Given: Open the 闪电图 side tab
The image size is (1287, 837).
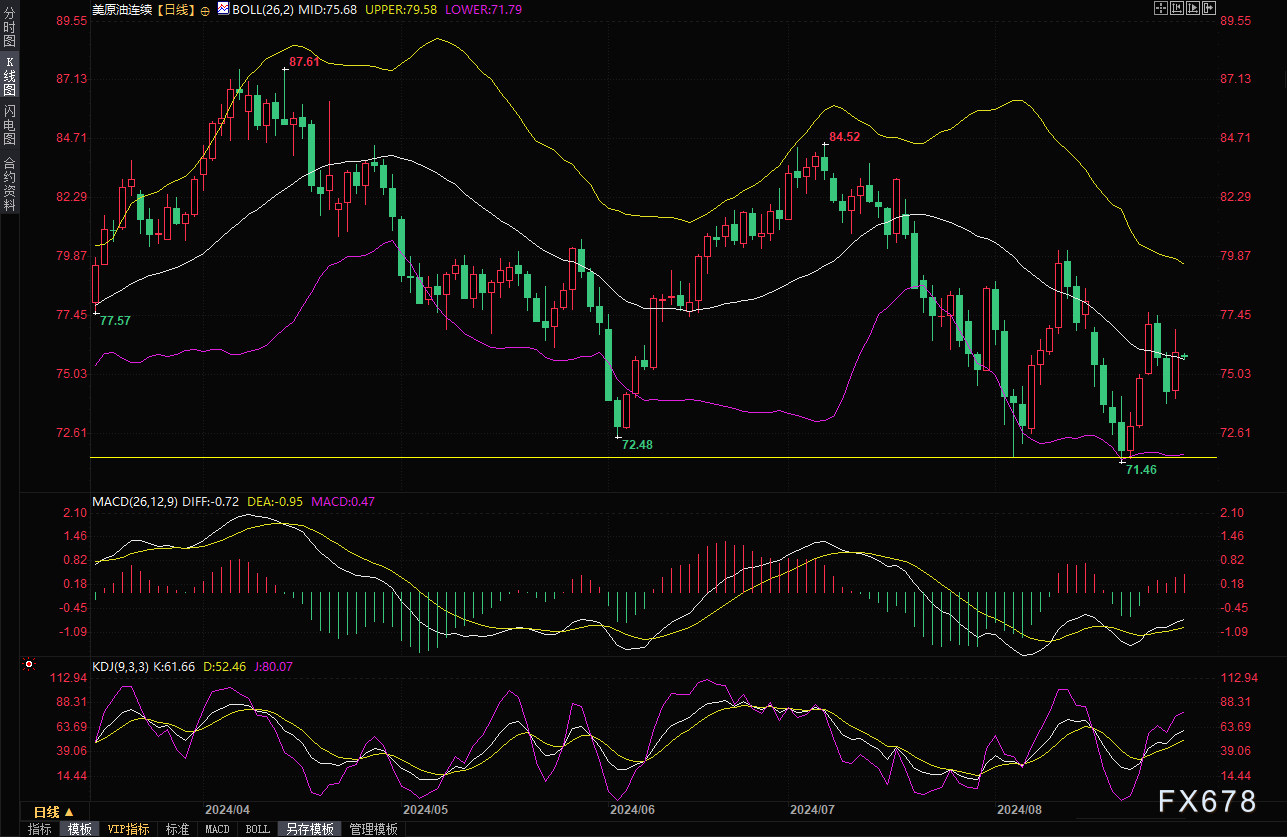Looking at the screenshot, I should pos(9,124).
